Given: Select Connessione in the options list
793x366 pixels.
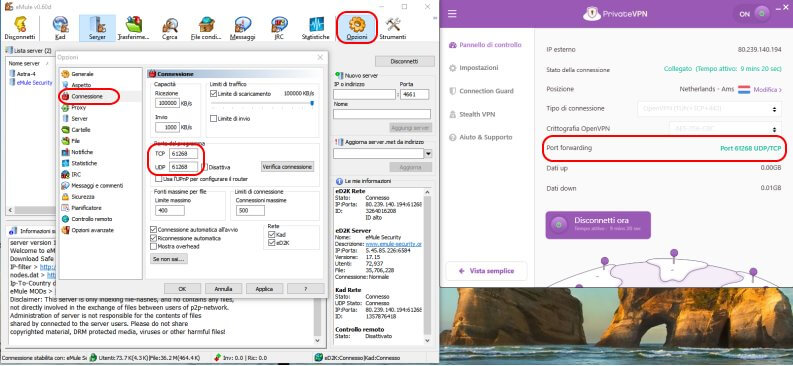Looking at the screenshot, I should pyautogui.click(x=86, y=96).
